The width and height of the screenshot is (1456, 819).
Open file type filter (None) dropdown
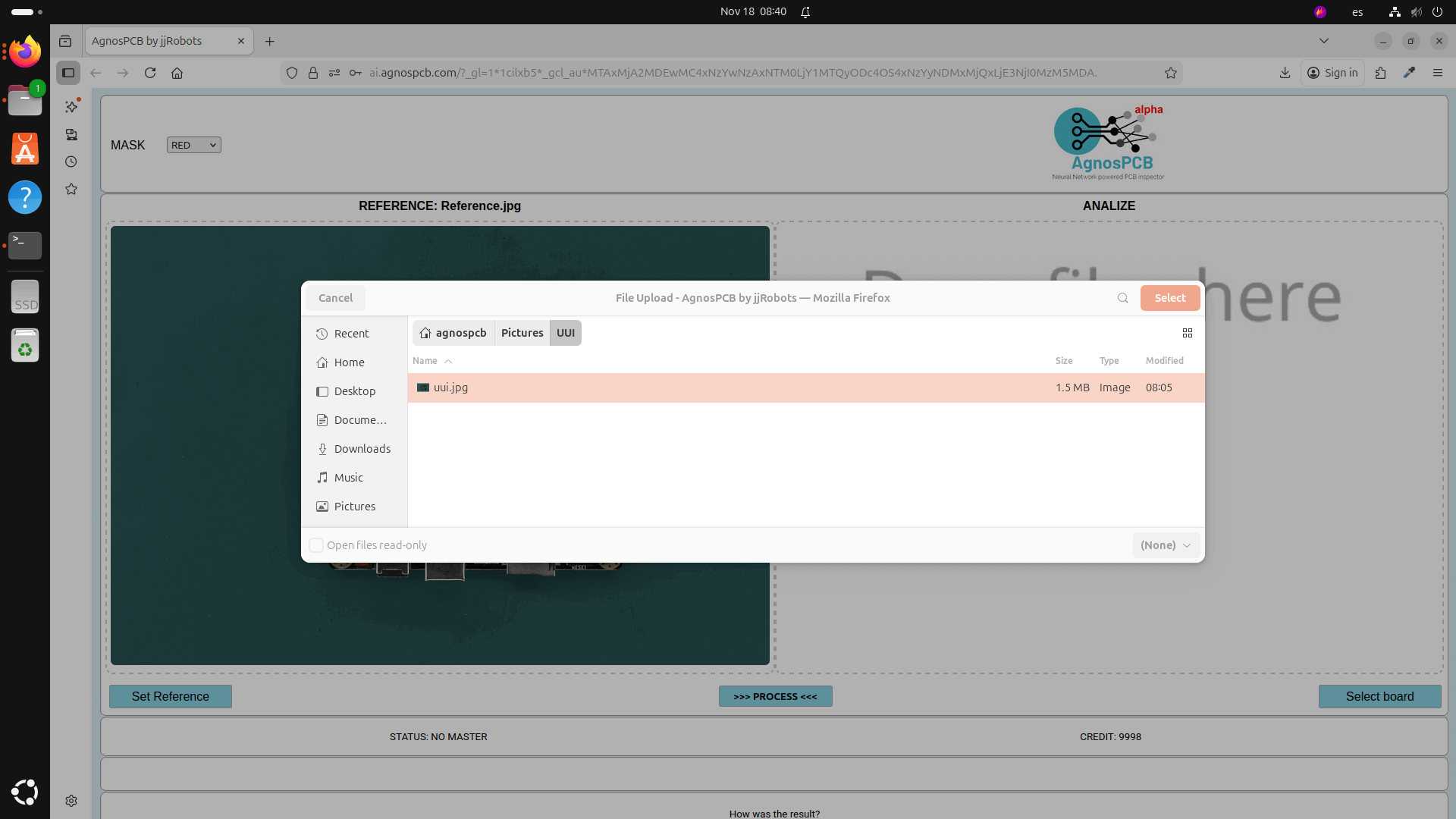click(1166, 545)
